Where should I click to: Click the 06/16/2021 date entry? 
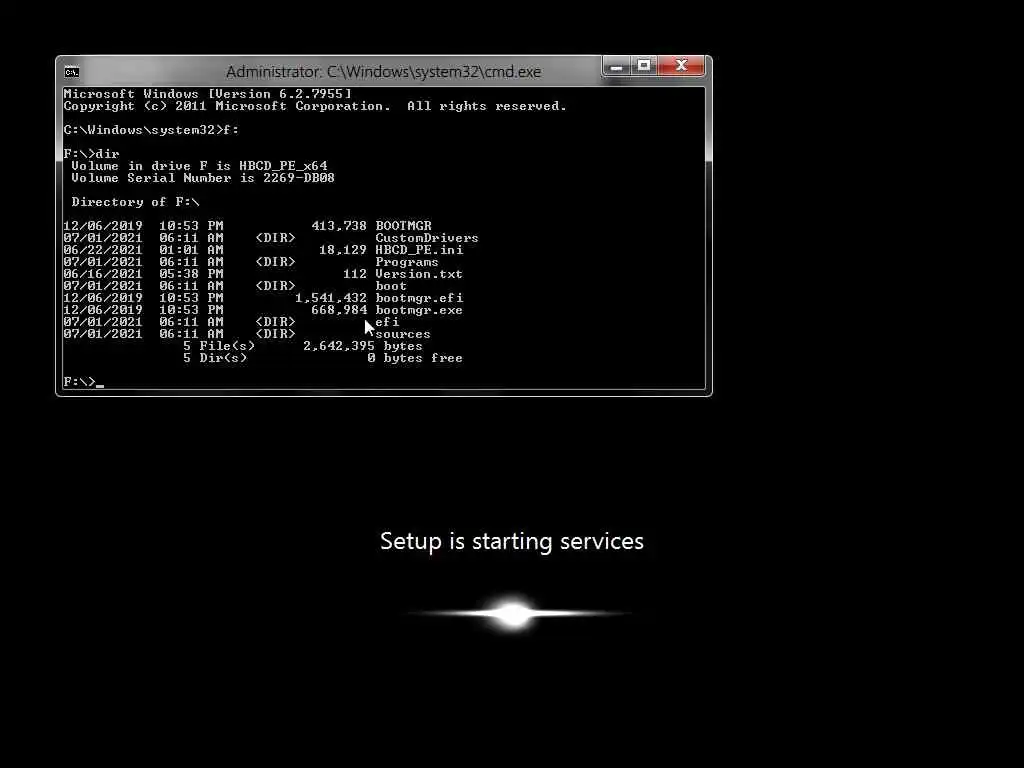[103, 274]
